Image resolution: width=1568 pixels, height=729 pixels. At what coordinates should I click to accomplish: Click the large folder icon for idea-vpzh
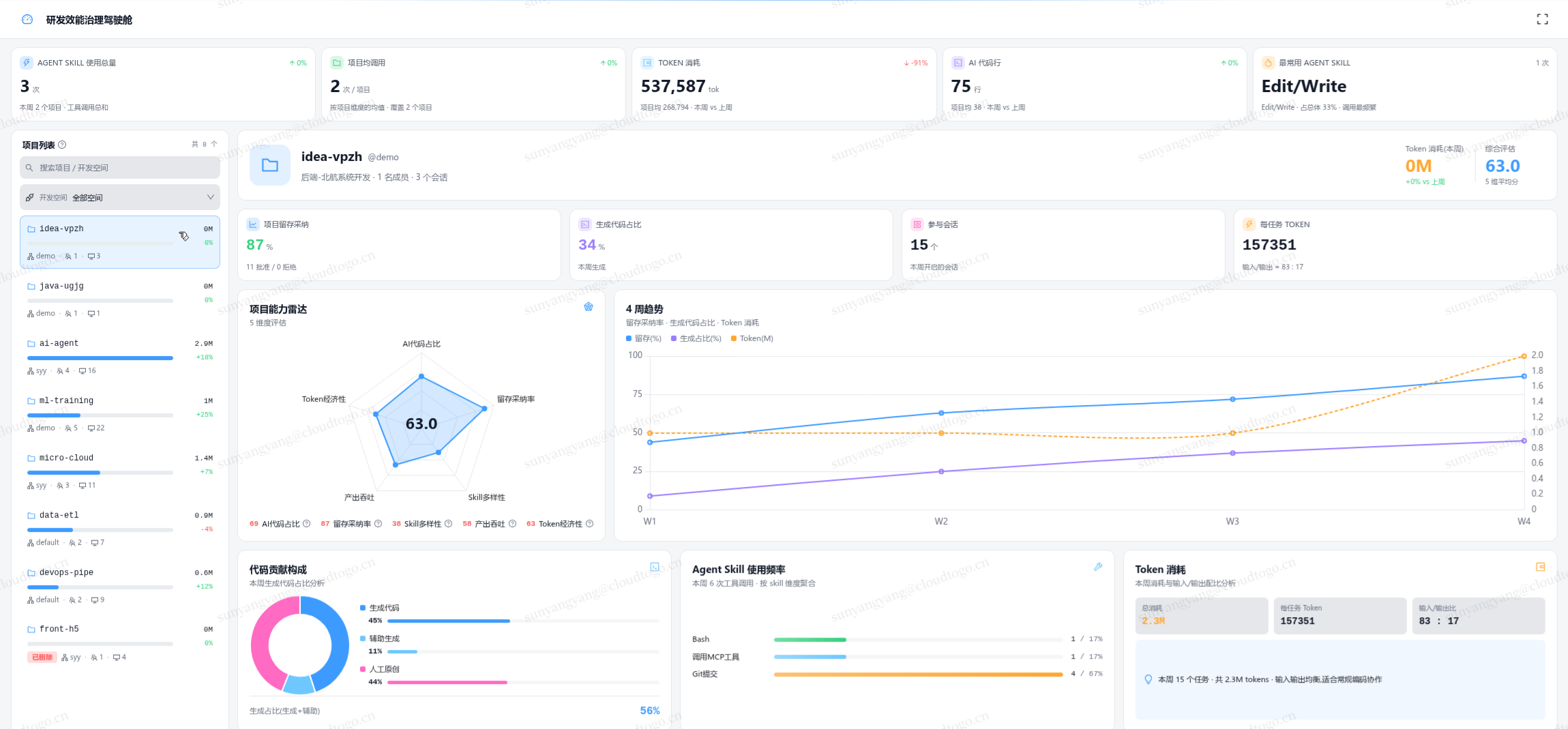(270, 165)
